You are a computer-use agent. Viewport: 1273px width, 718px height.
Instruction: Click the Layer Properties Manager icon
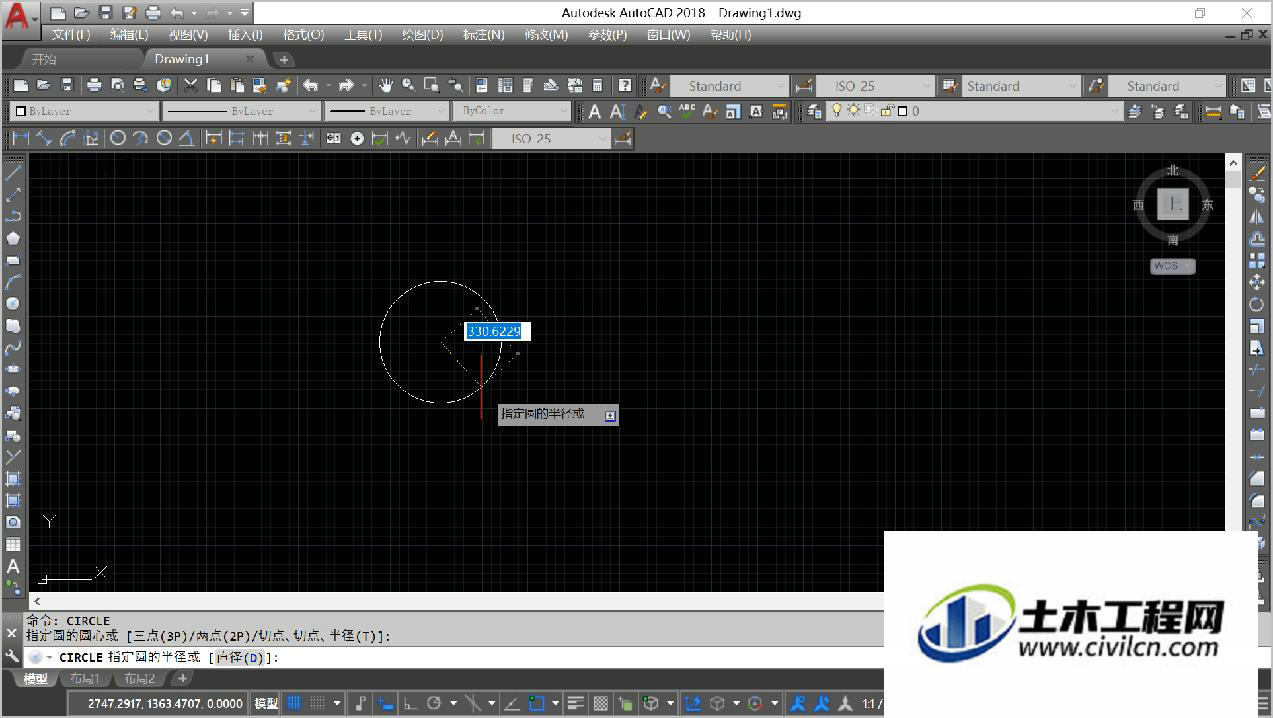click(x=815, y=111)
